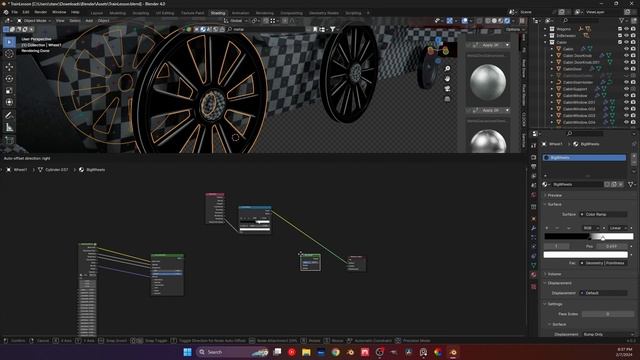Select the Measure tool in viewport toolbar
The width and height of the screenshot is (640, 360).
[9, 128]
